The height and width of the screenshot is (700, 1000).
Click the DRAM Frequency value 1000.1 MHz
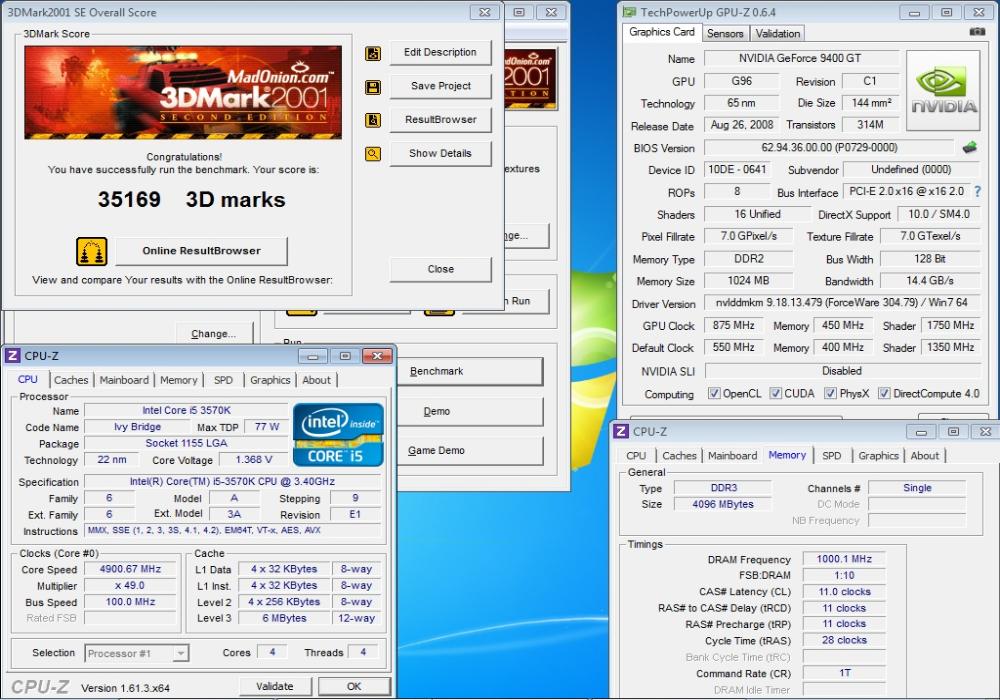click(844, 559)
